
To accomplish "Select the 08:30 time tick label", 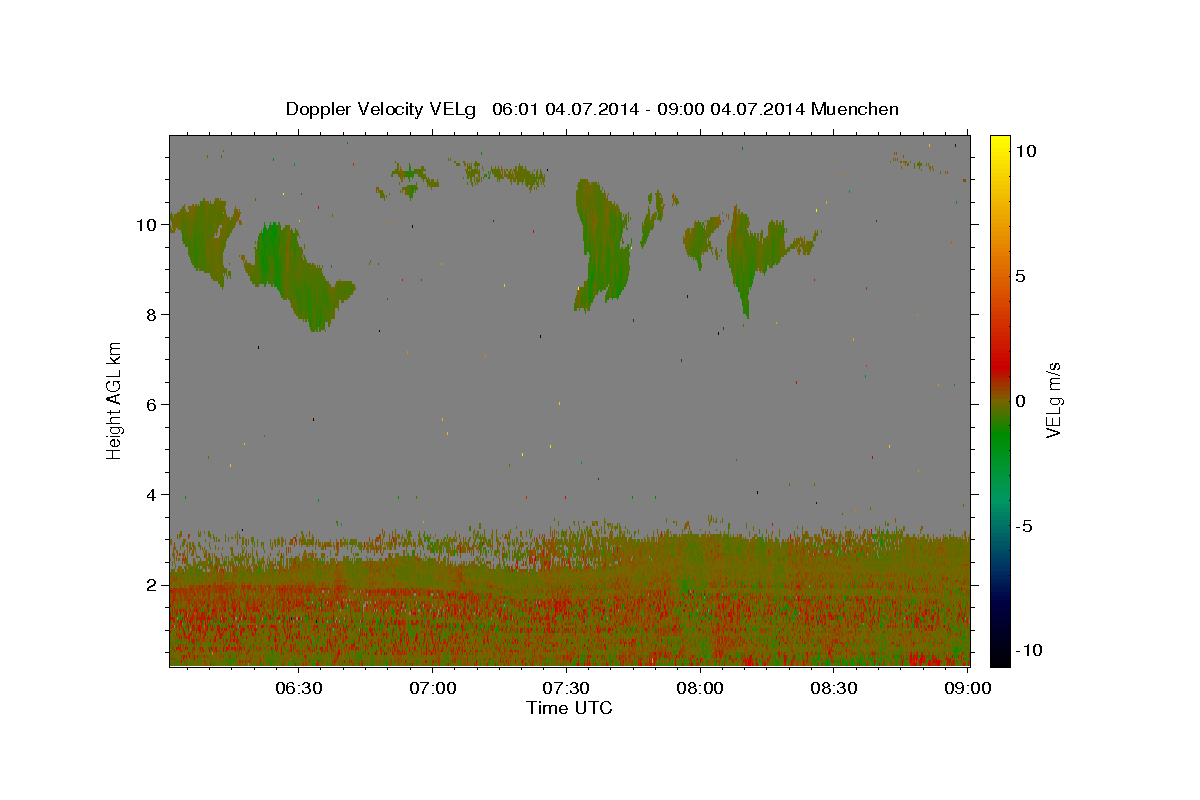I will click(834, 688).
